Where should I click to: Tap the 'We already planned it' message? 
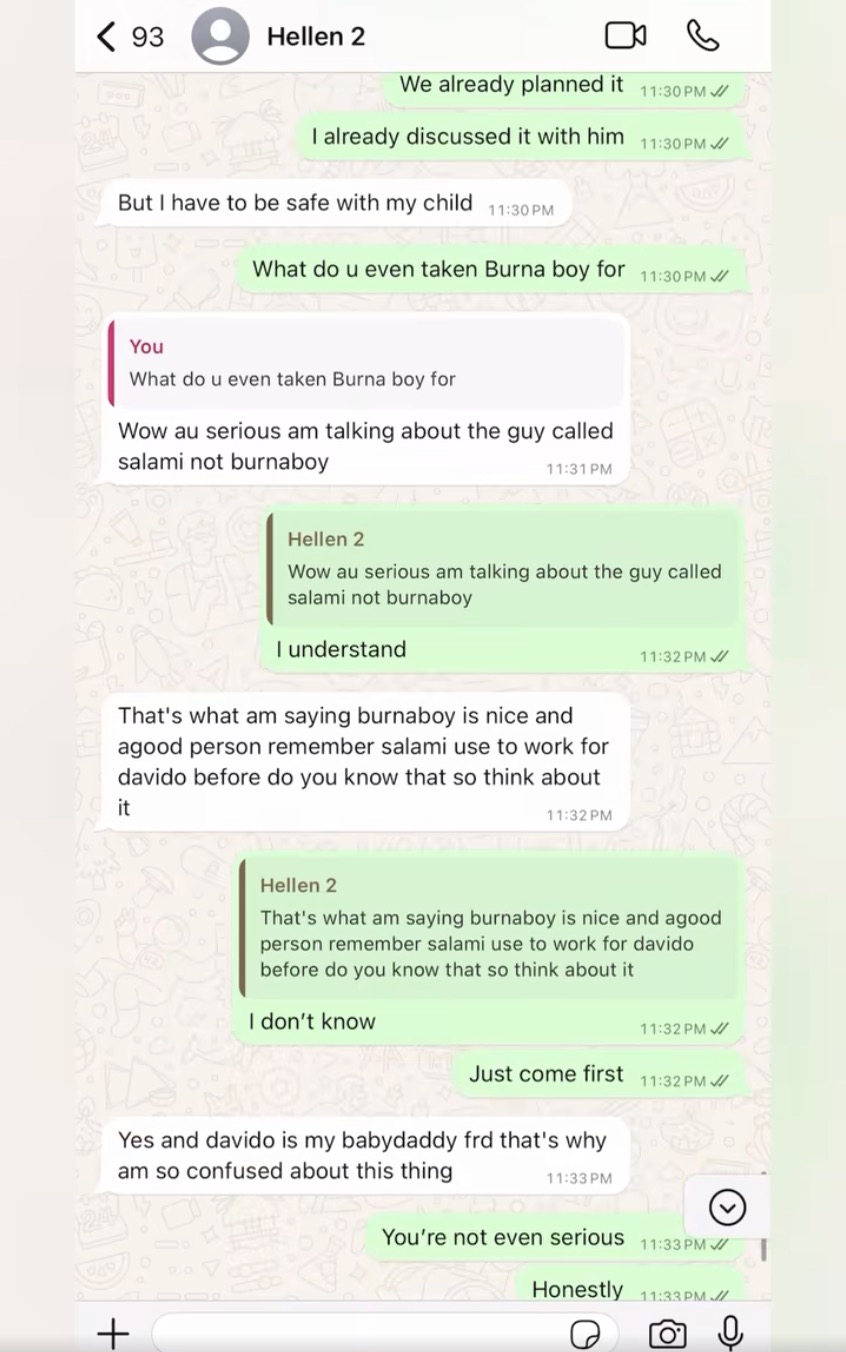tap(510, 84)
